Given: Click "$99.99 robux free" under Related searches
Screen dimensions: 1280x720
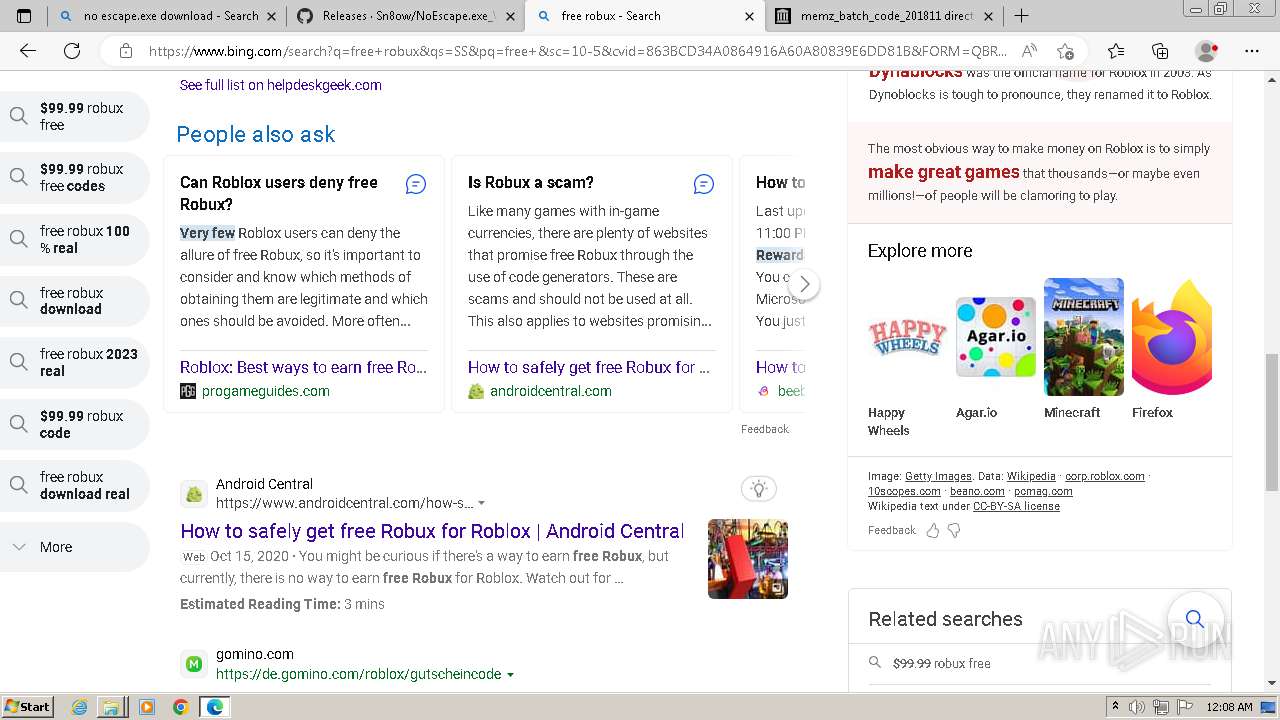Looking at the screenshot, I should (941, 663).
